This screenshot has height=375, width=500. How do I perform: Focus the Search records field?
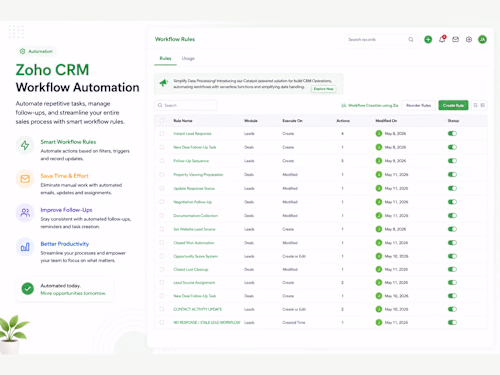380,39
